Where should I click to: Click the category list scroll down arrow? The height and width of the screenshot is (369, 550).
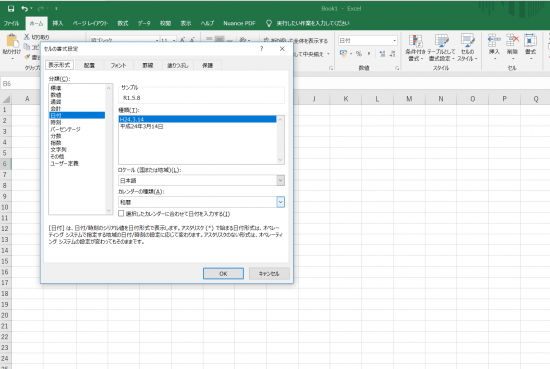(x=109, y=210)
